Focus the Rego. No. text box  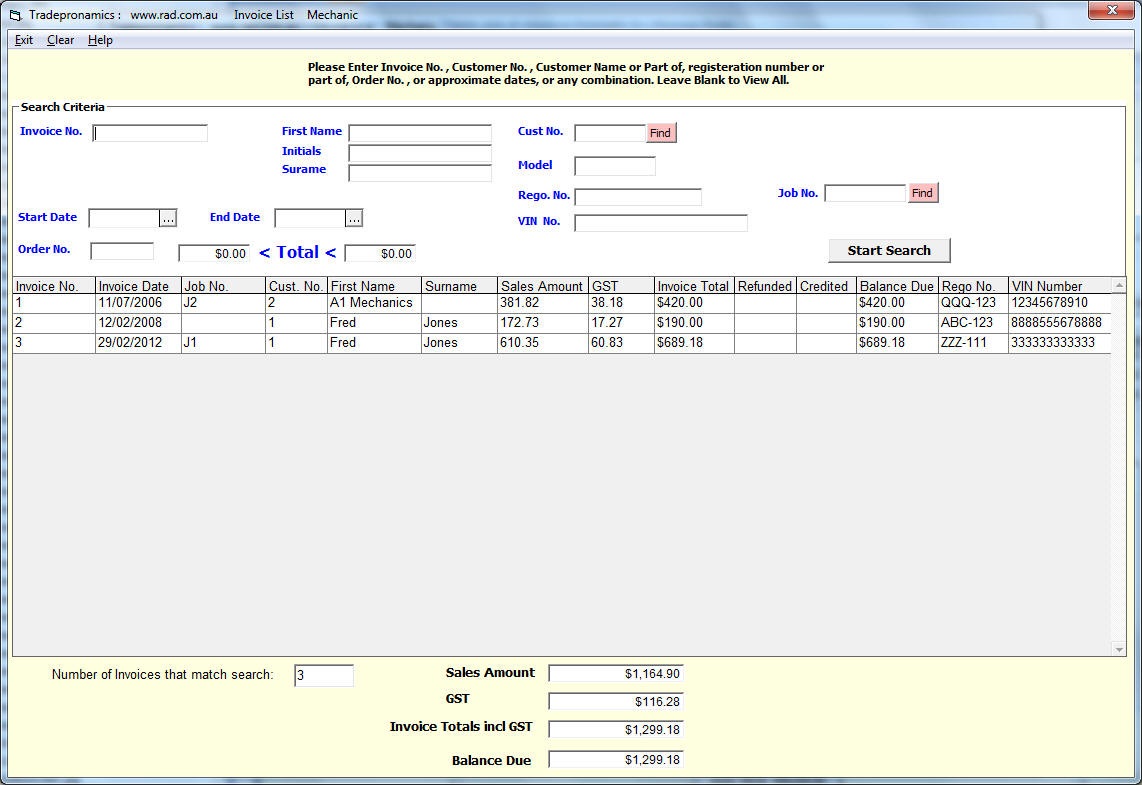click(x=638, y=197)
